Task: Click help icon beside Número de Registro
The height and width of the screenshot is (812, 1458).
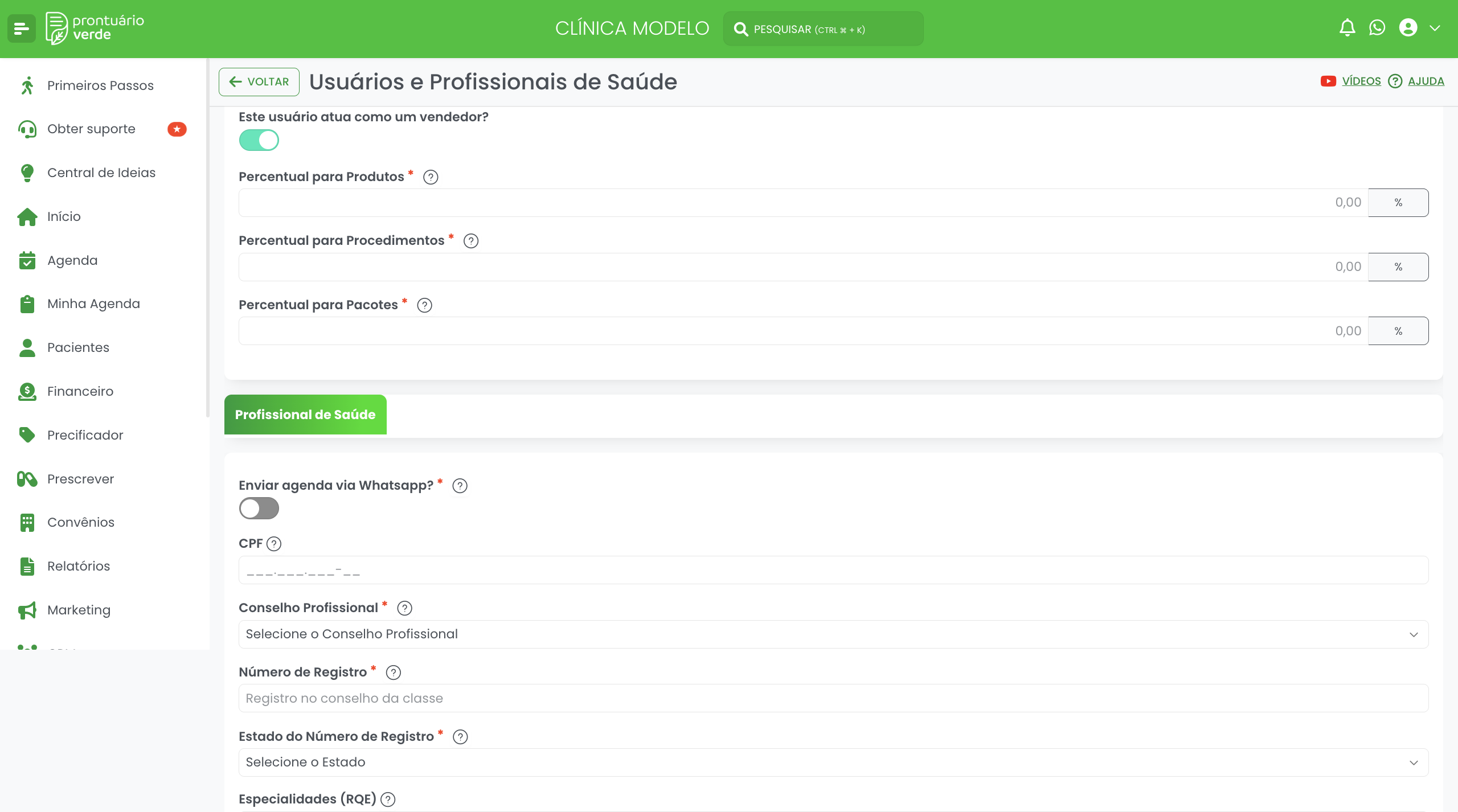Action: [394, 672]
